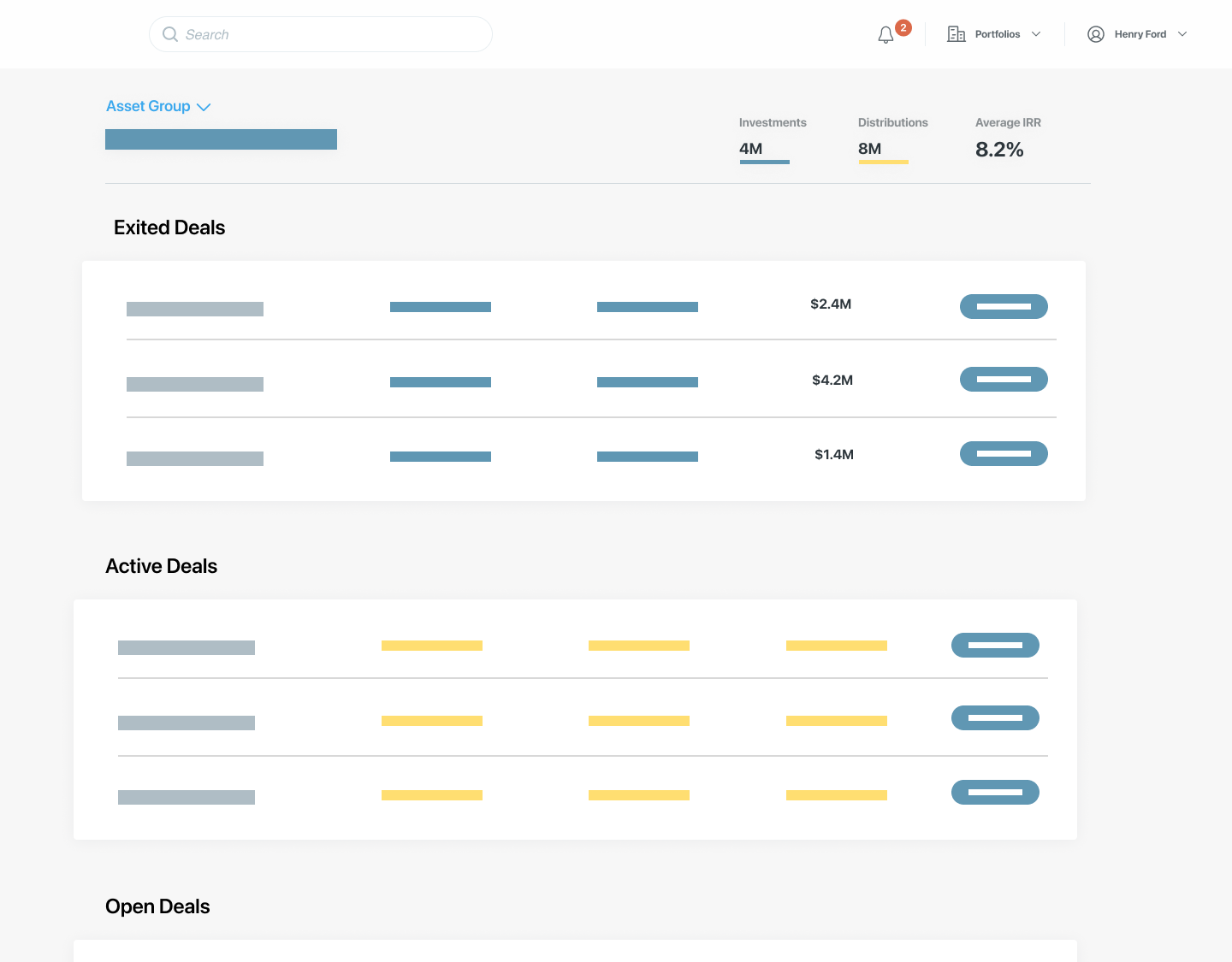Click the user profile avatar icon
1232x962 pixels.
click(1095, 34)
